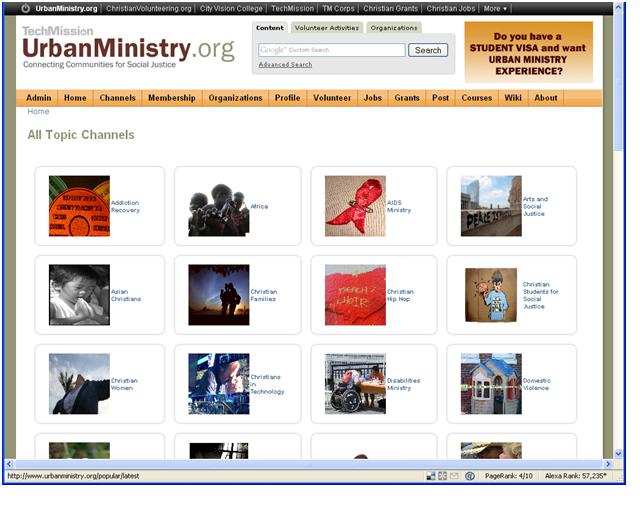Click the scroll down arrow
This screenshot has height=512, width=640.
618,454
